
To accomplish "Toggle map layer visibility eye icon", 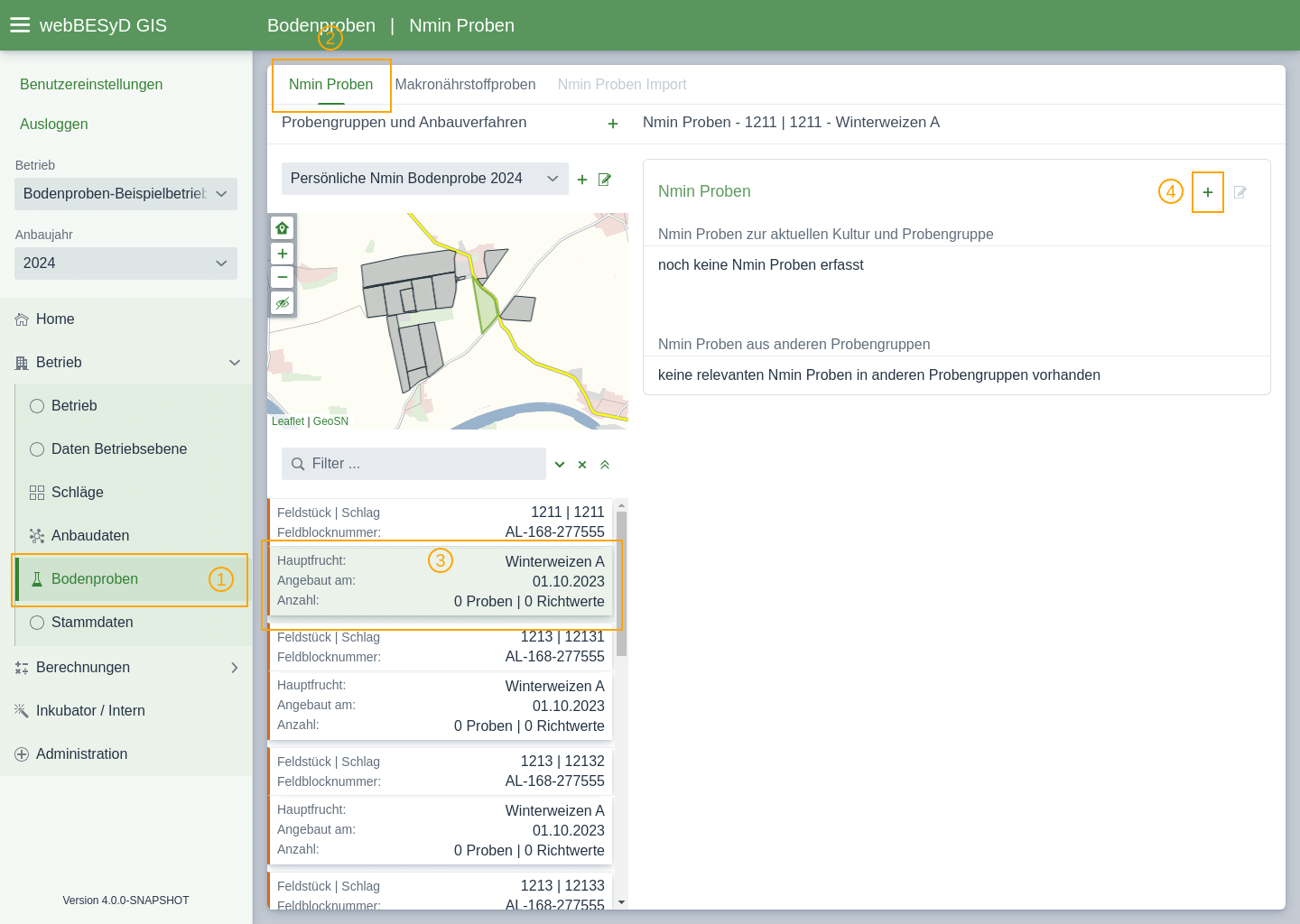I will (283, 303).
